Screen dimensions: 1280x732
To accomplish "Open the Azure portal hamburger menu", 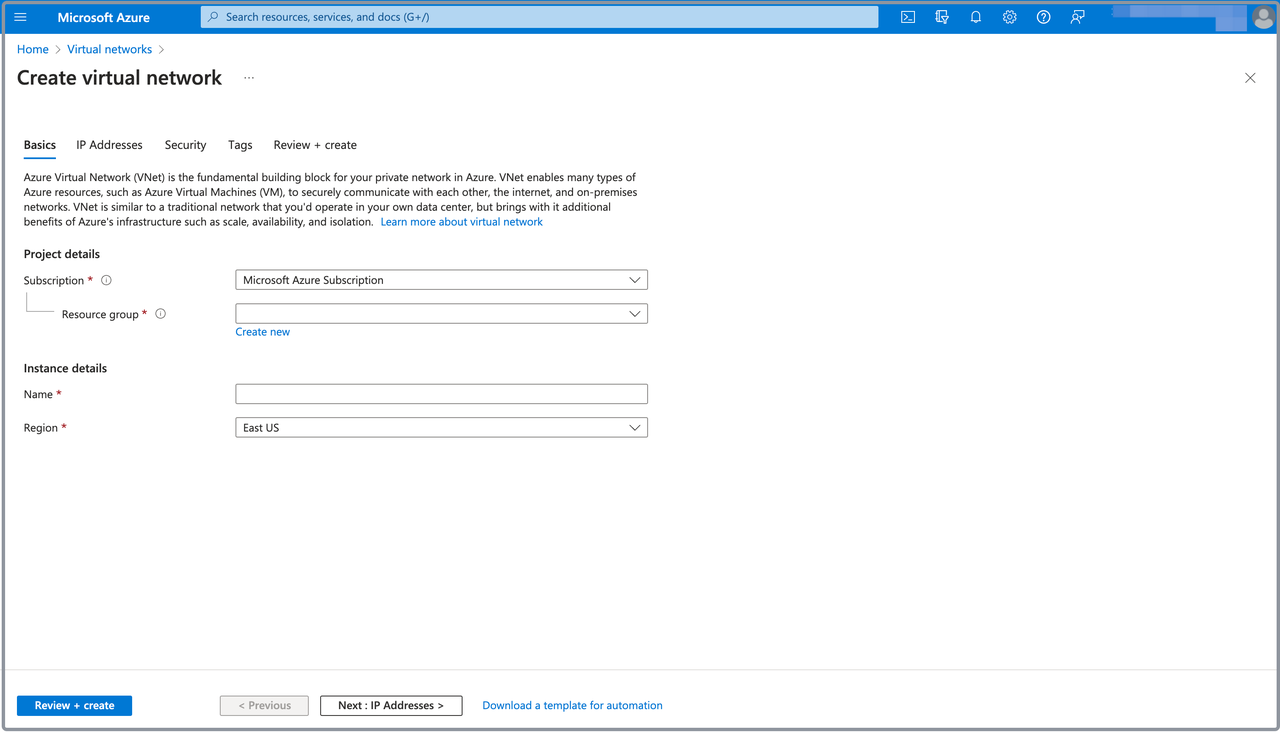I will point(20,17).
